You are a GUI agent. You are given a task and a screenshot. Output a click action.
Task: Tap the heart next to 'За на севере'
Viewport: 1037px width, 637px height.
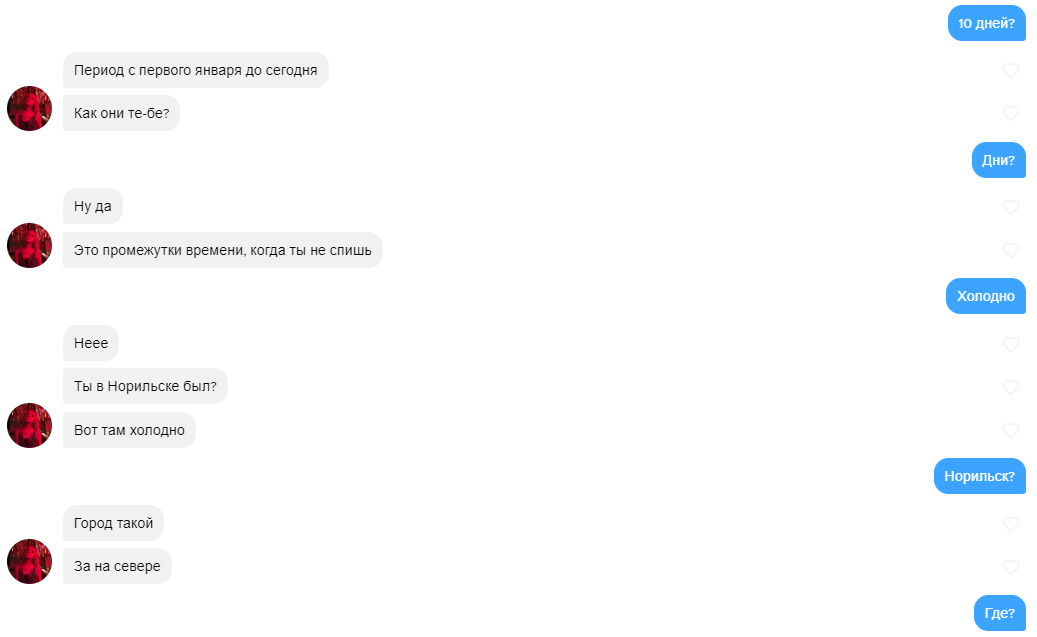coord(1011,567)
